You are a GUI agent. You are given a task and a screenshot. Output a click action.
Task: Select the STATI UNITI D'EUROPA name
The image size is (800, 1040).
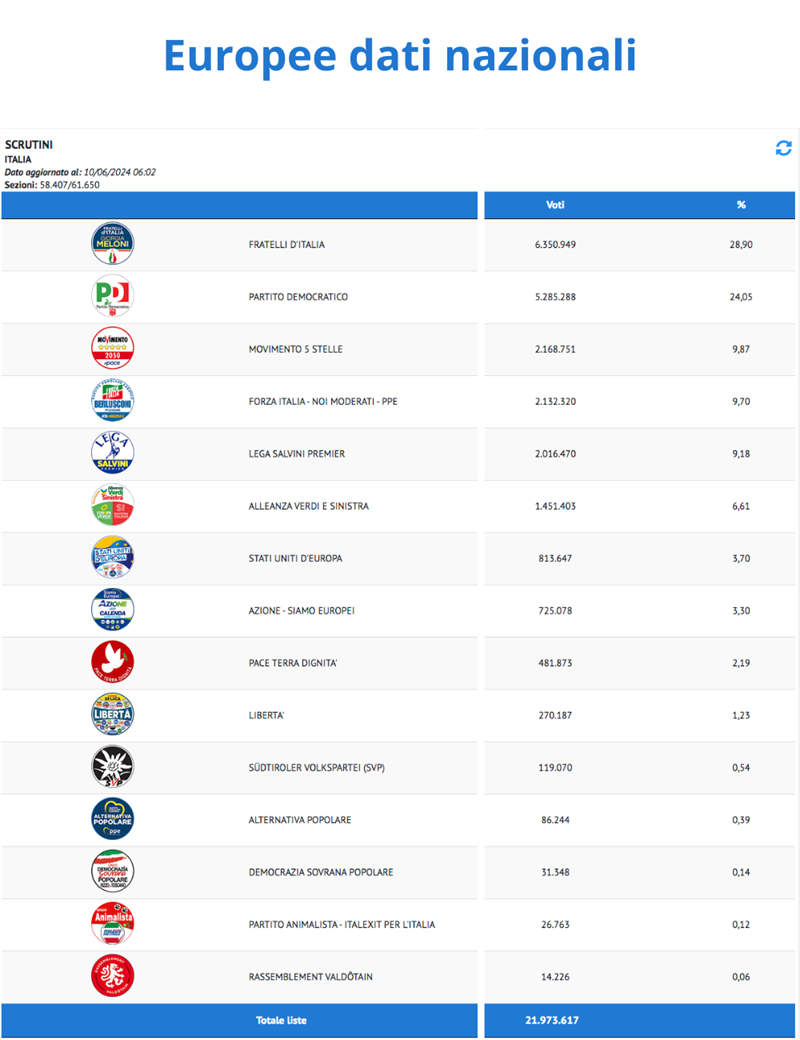[x=295, y=559]
